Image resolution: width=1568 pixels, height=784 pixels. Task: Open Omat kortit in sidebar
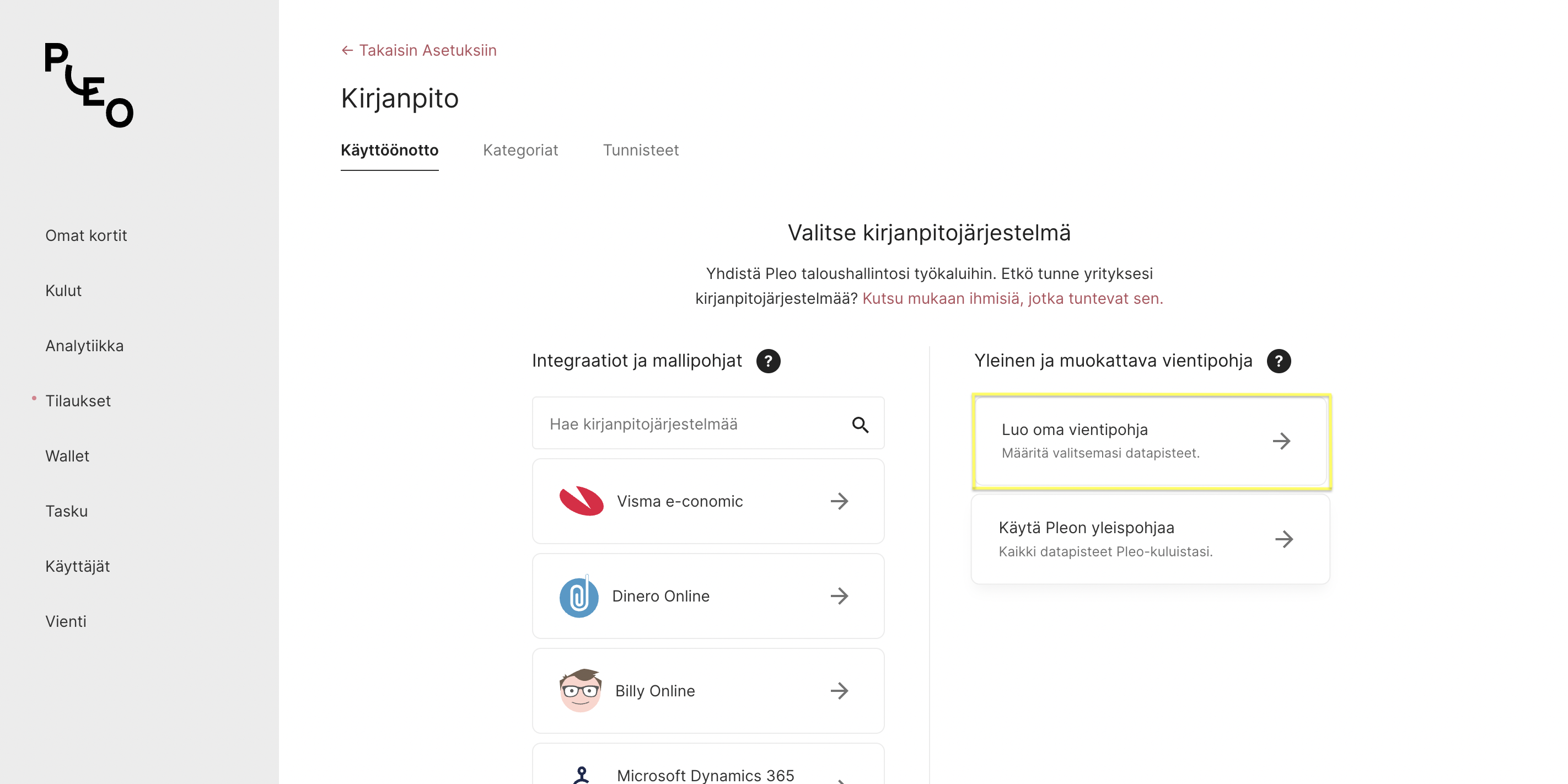click(86, 235)
